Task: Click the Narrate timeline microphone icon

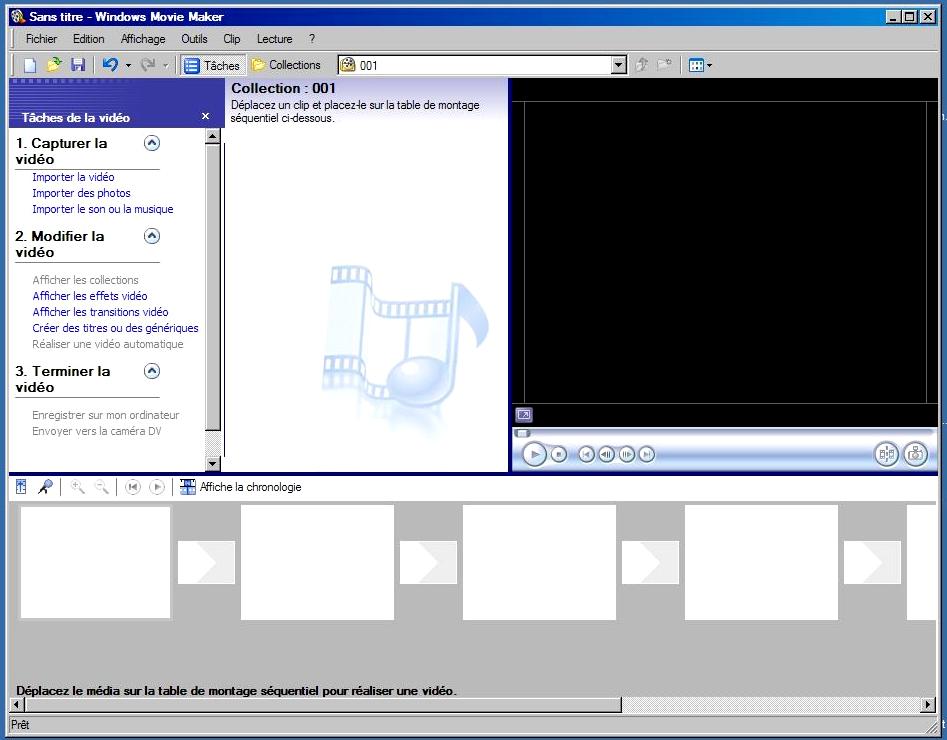Action: pyautogui.click(x=45, y=487)
